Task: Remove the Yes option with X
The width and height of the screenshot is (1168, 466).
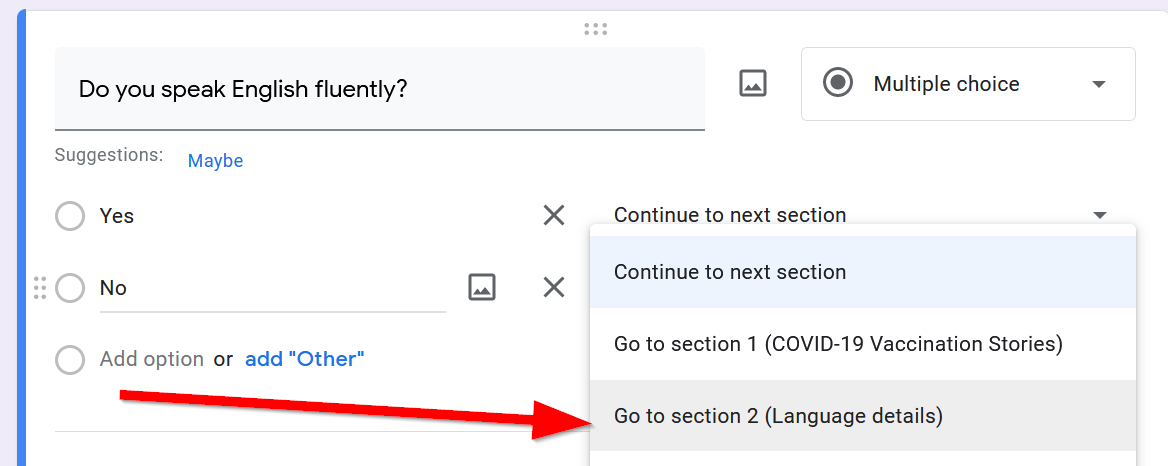Action: (554, 215)
